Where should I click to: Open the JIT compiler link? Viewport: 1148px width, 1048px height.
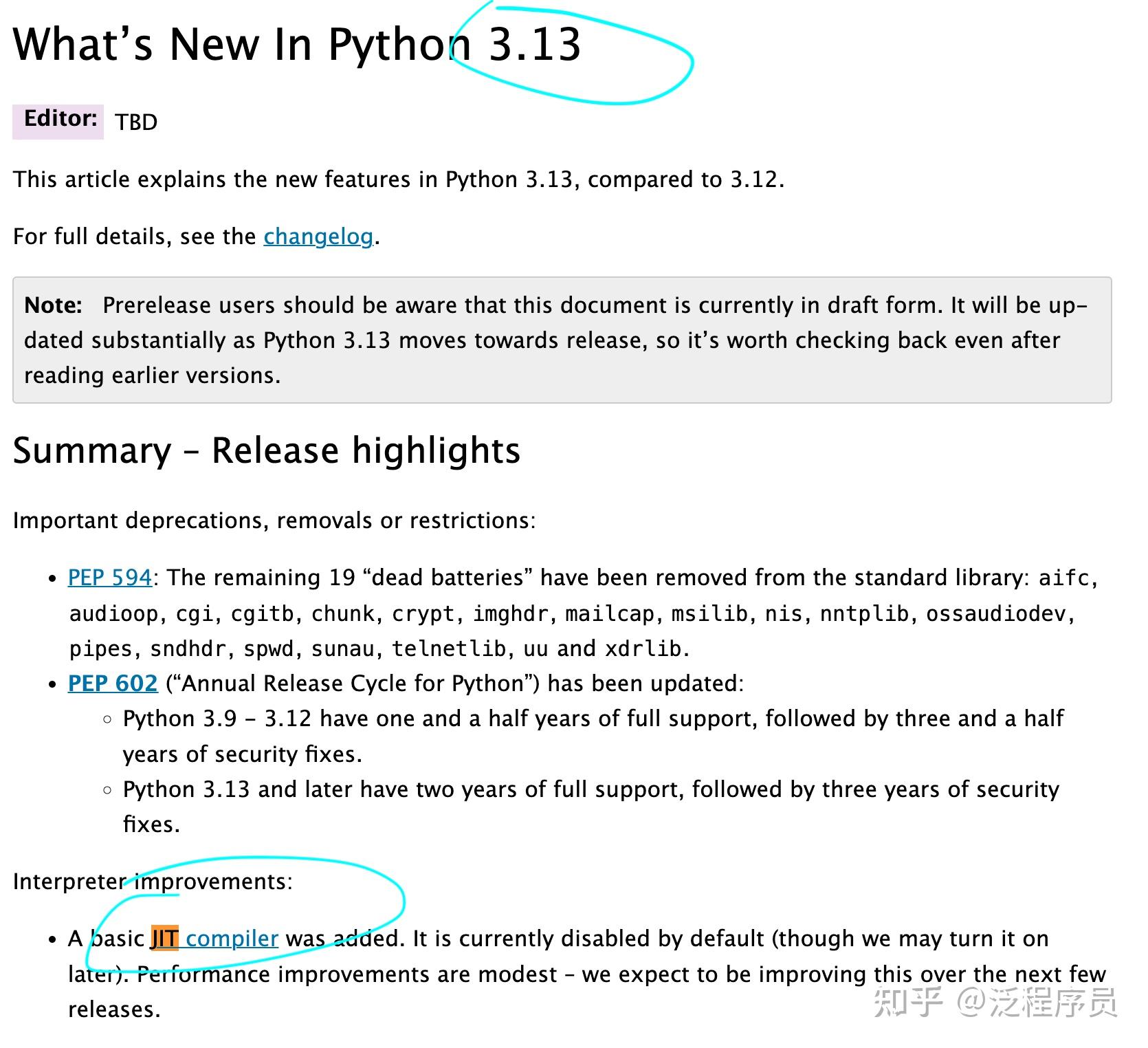pyautogui.click(x=232, y=938)
